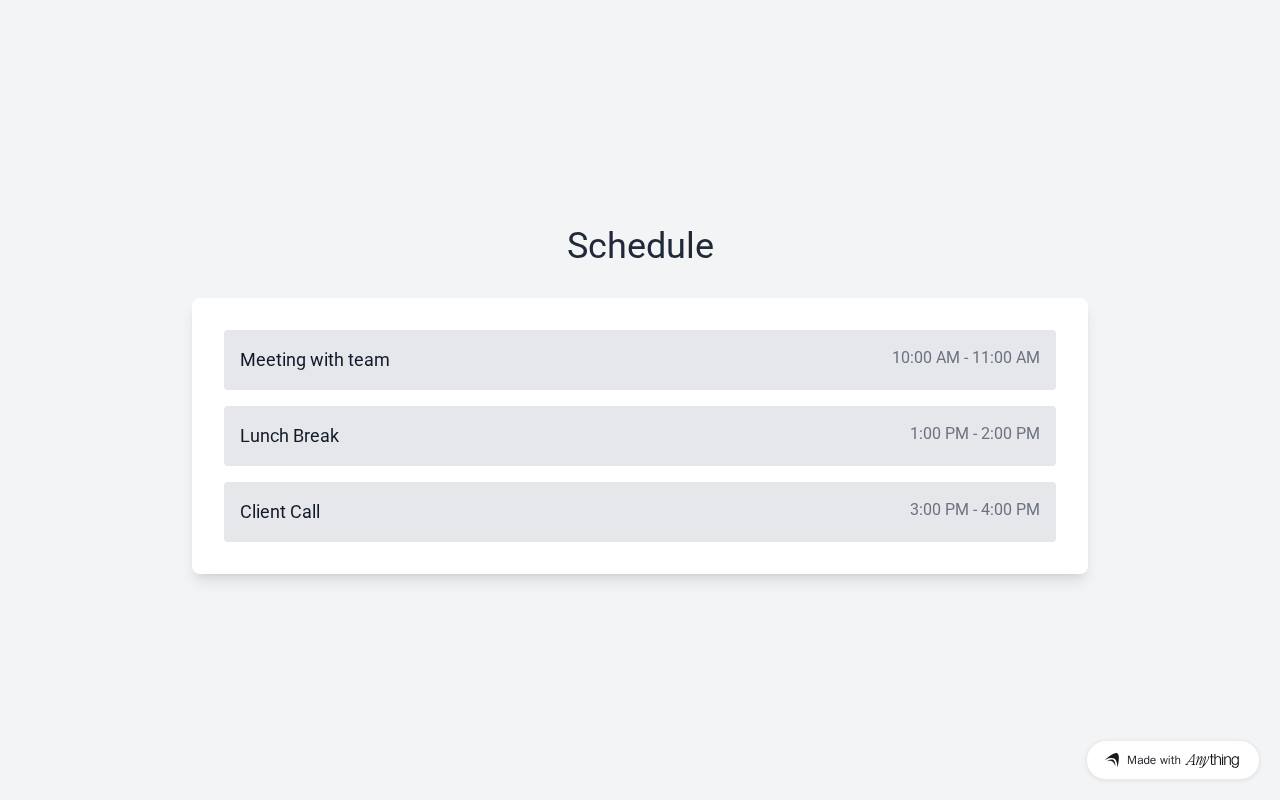Click the "Made with" badge text

1154,760
